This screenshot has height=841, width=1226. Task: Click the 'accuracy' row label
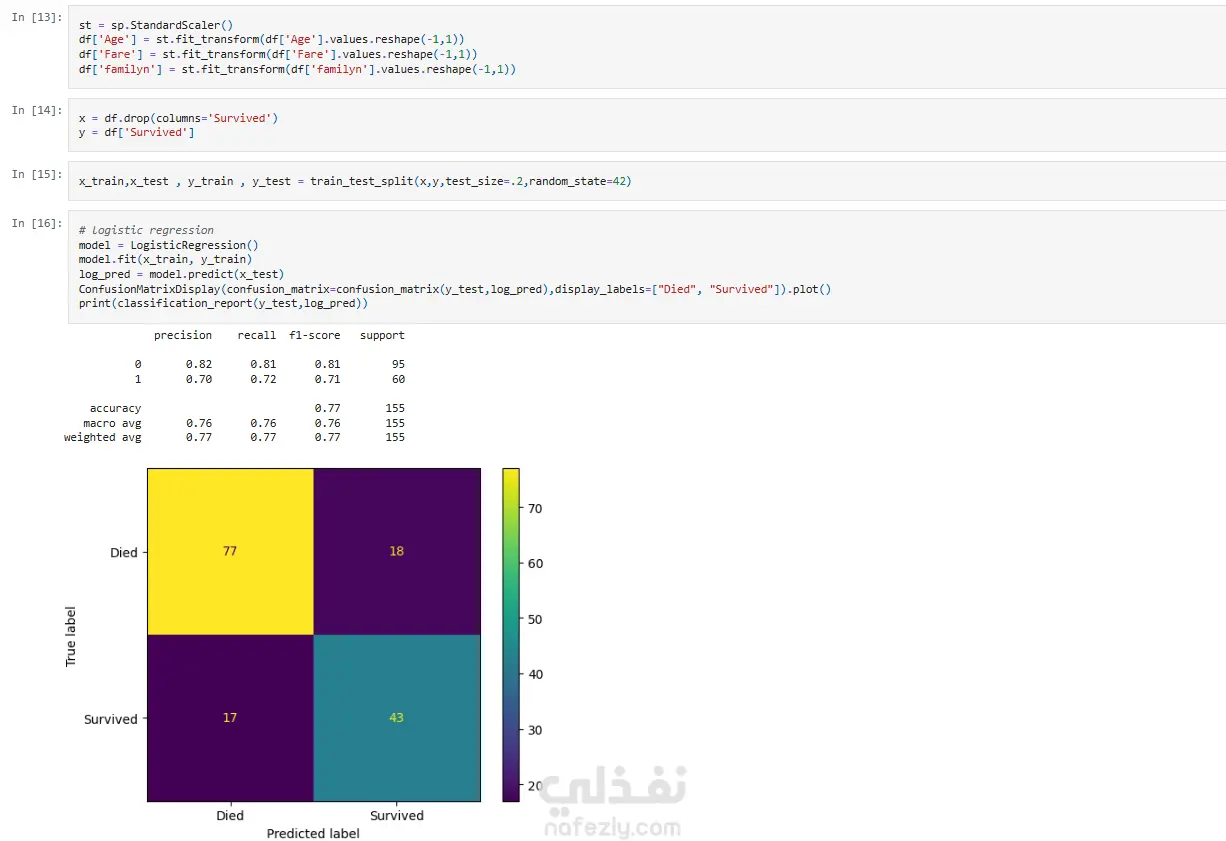click(x=115, y=408)
